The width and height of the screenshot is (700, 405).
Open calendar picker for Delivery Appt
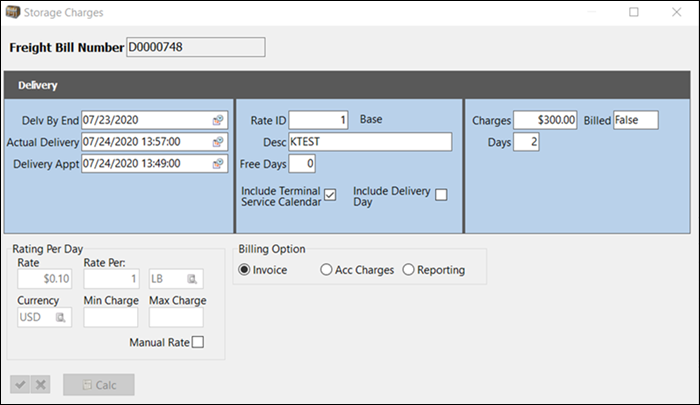coord(217,164)
